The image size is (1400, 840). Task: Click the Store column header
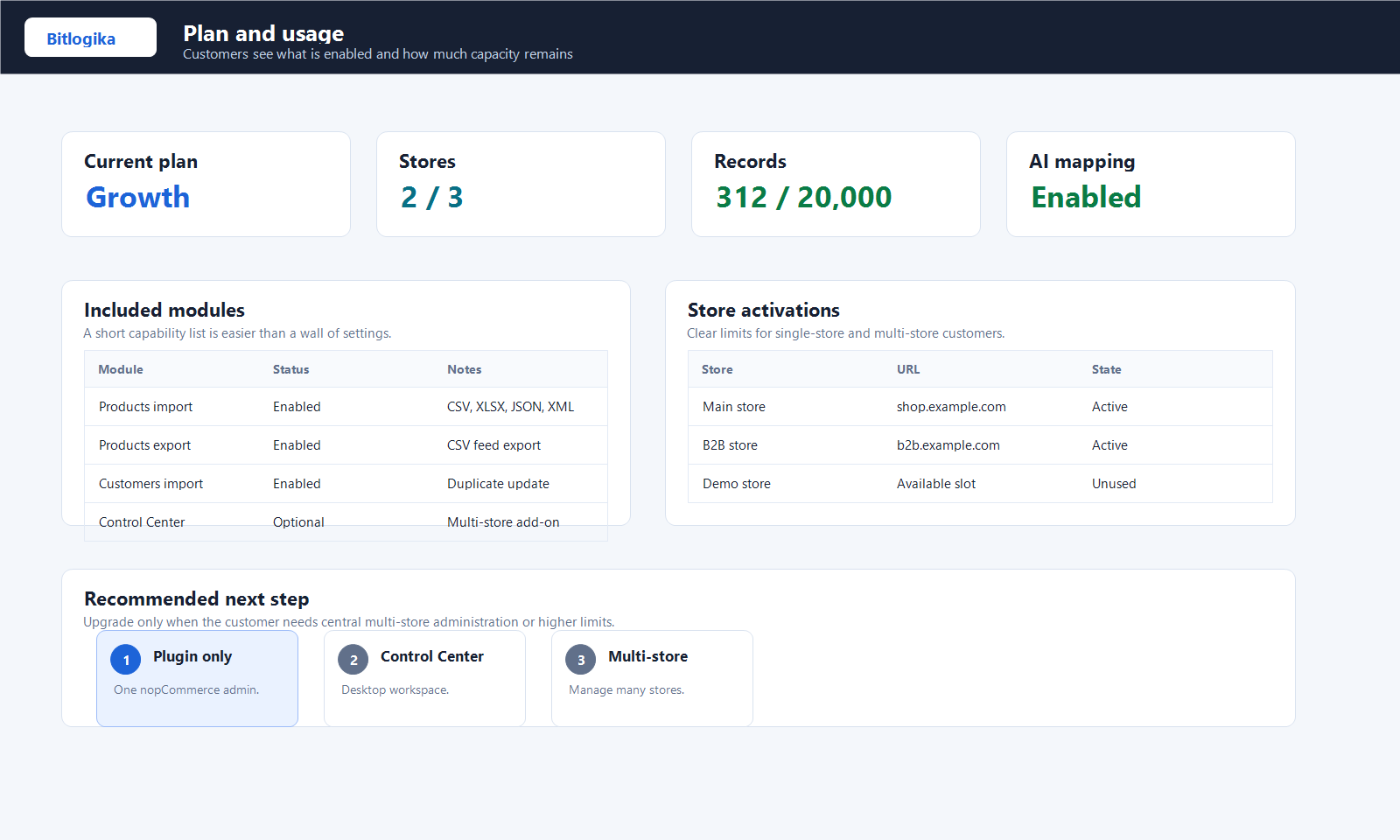click(x=717, y=369)
